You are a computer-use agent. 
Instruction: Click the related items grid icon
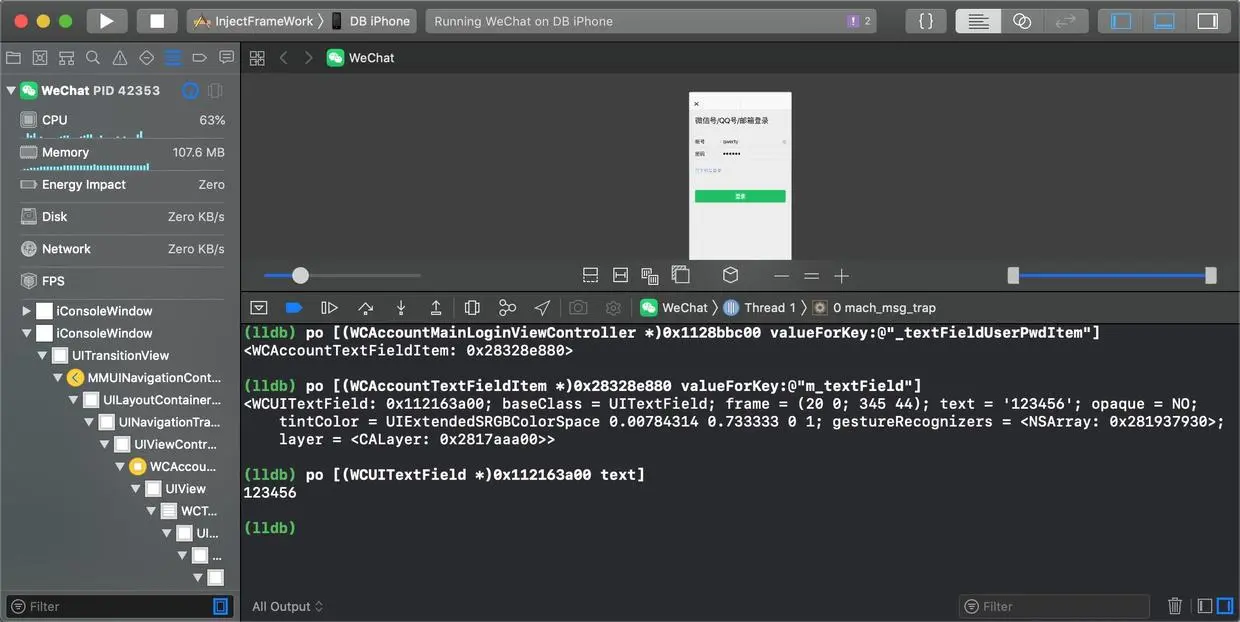click(257, 58)
